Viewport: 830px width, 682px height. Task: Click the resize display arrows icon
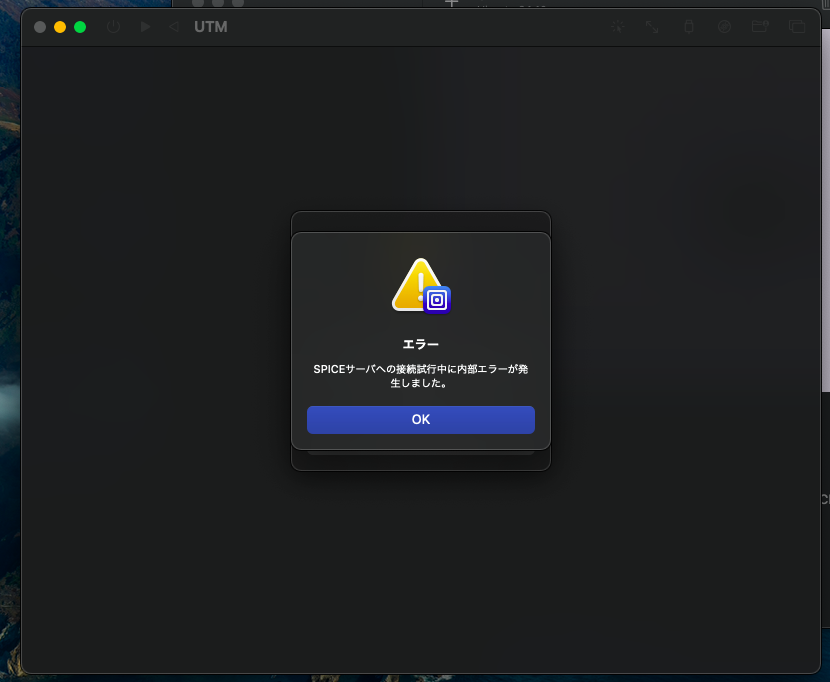(652, 27)
